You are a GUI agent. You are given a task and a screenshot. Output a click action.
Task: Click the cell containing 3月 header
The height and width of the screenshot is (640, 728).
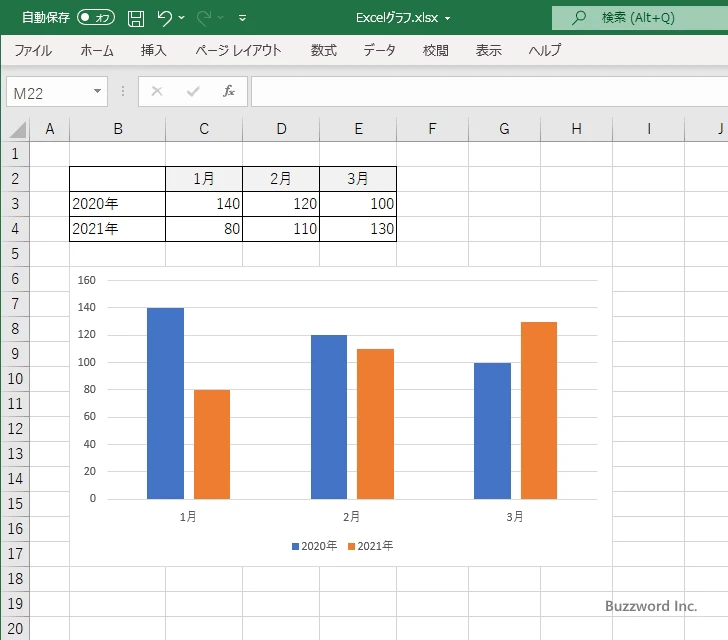click(358, 179)
